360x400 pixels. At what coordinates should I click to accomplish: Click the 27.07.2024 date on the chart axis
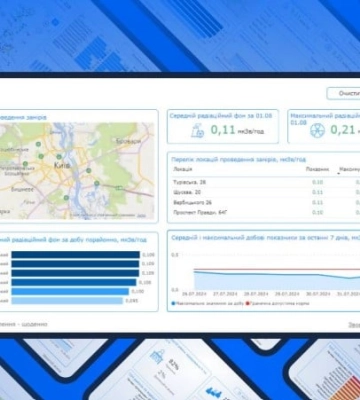pyautogui.click(x=225, y=294)
